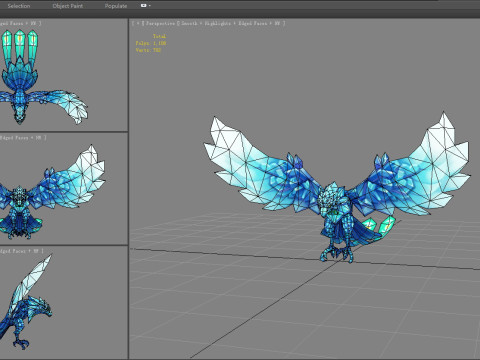Click the Polys count statistic
Image resolution: width=480 pixels, height=360 pixels.
(x=151, y=43)
